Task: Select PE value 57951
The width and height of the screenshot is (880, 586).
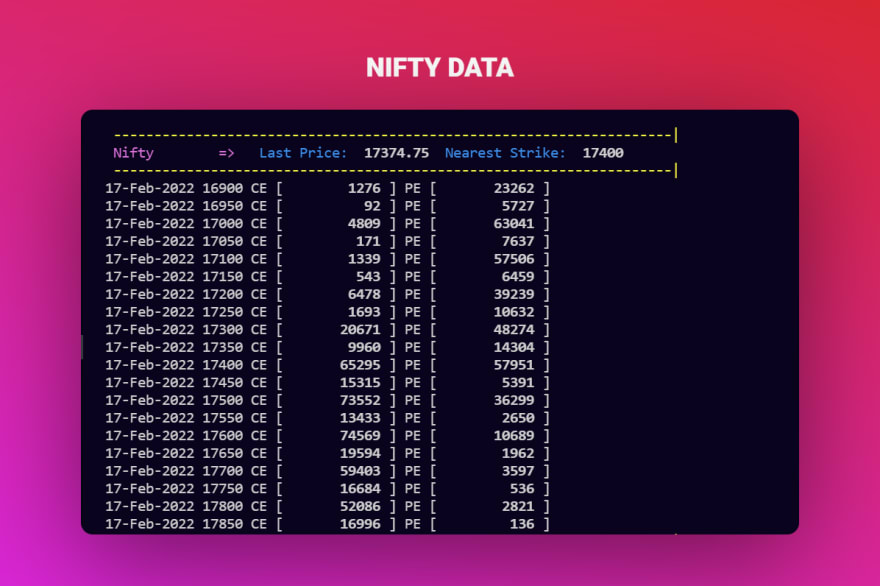Action: [x=514, y=365]
